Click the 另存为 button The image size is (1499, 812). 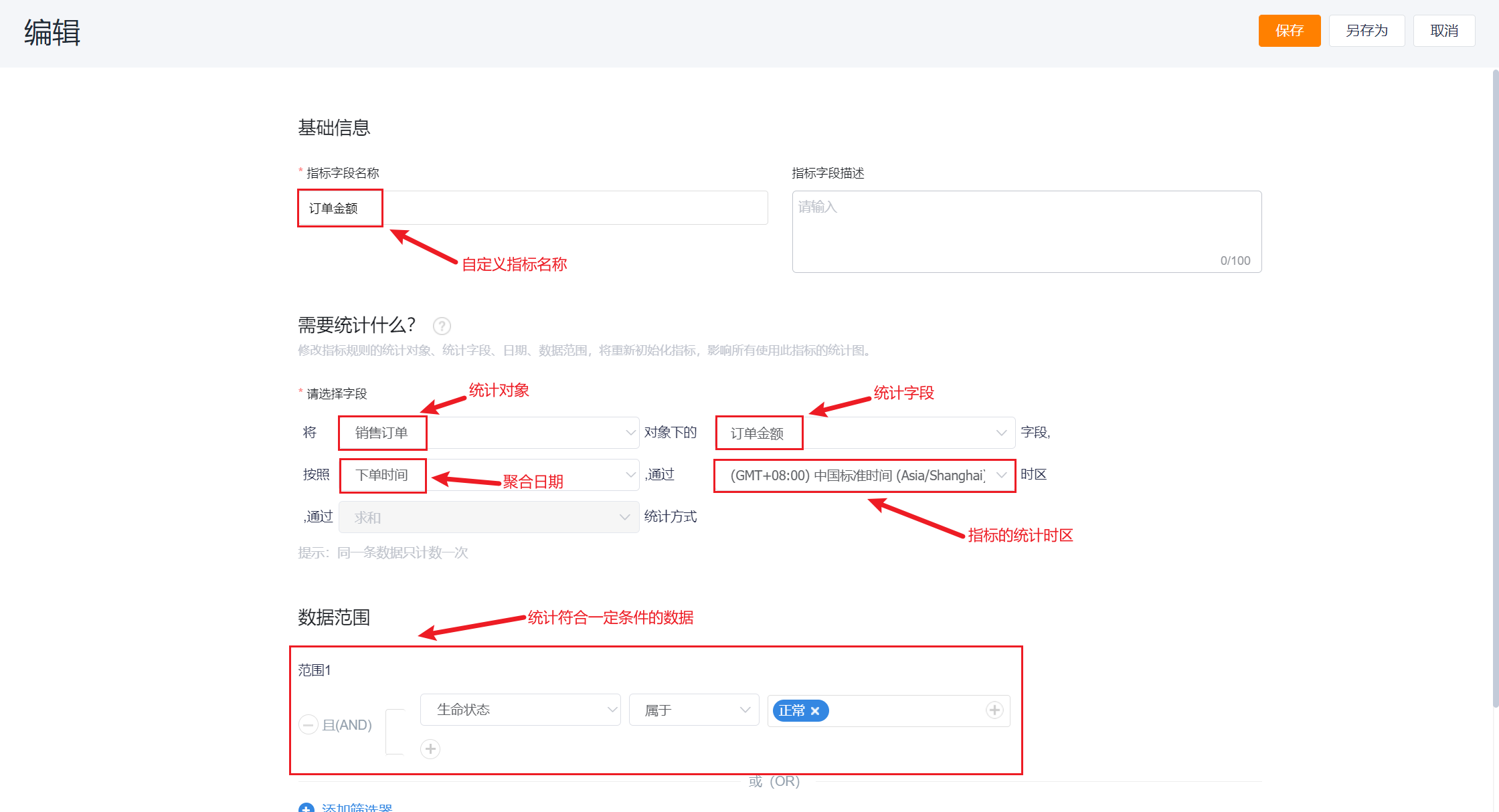pos(1366,31)
